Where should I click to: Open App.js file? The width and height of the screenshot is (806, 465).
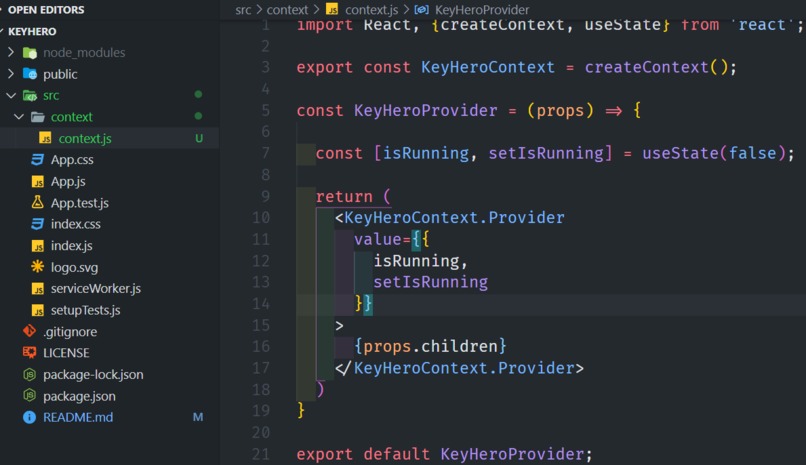68,181
